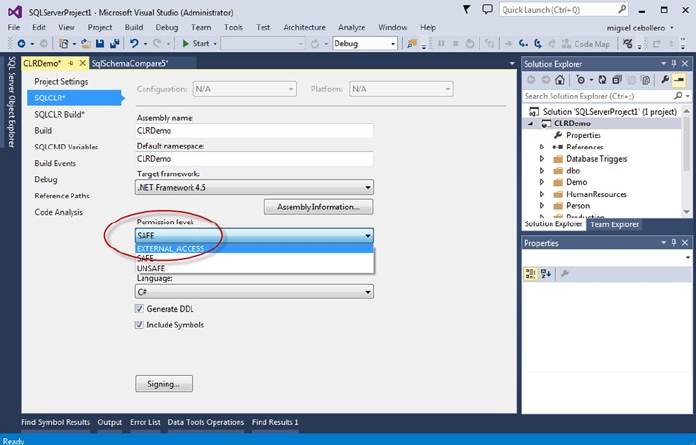Select the Properties node under CLRDemo
The width and height of the screenshot is (696, 445).
click(583, 135)
